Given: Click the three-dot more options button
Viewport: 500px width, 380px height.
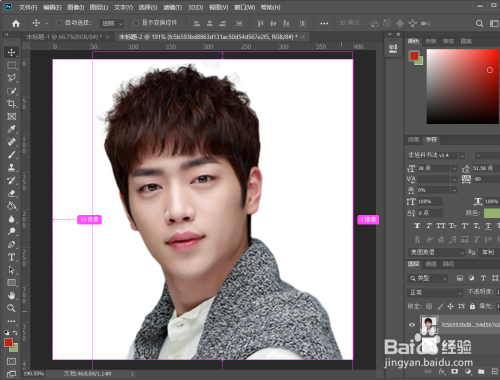Looking at the screenshot, I should (x=324, y=23).
